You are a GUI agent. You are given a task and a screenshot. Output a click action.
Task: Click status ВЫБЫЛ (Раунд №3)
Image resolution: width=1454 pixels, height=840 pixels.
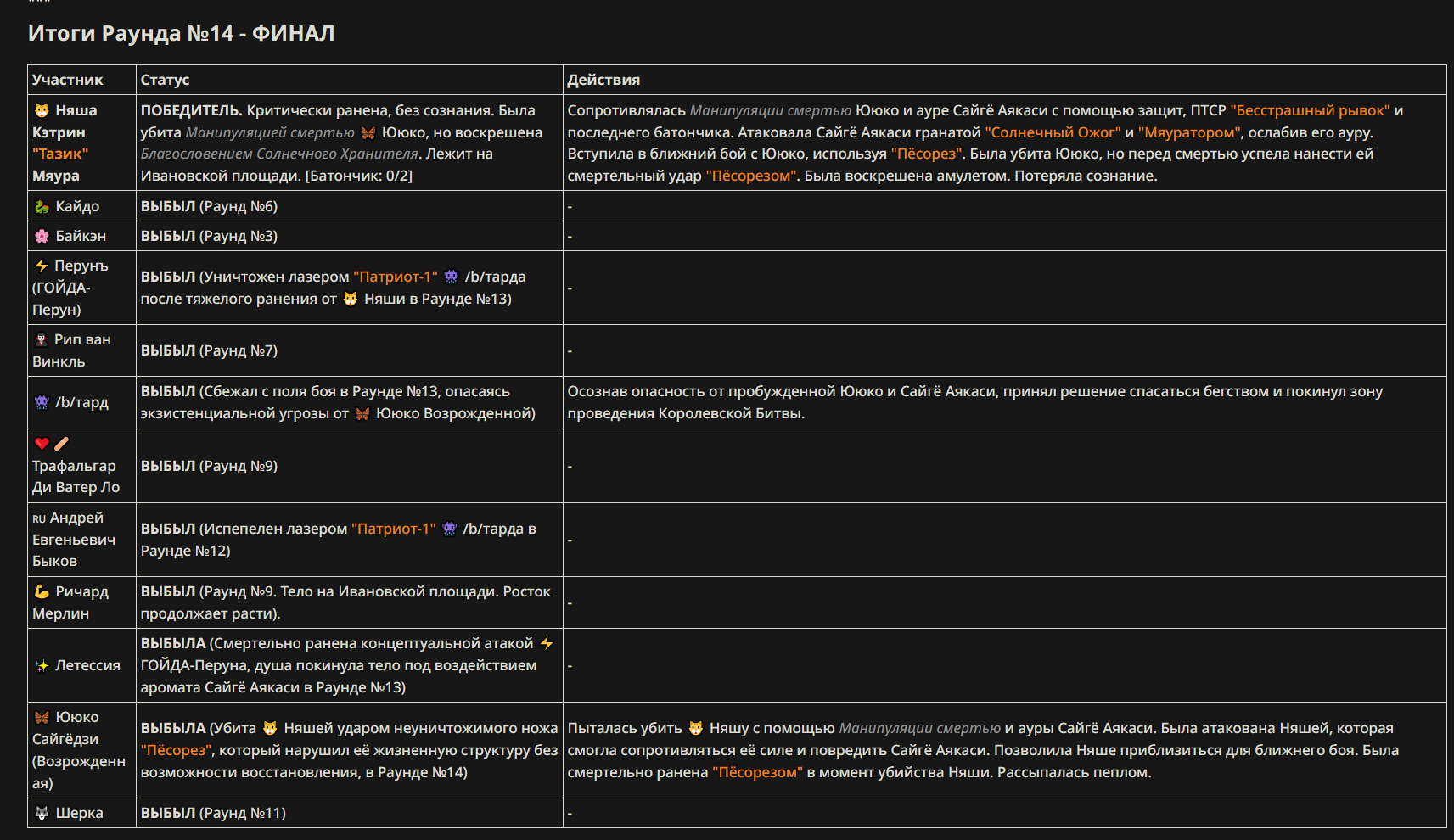(x=209, y=236)
